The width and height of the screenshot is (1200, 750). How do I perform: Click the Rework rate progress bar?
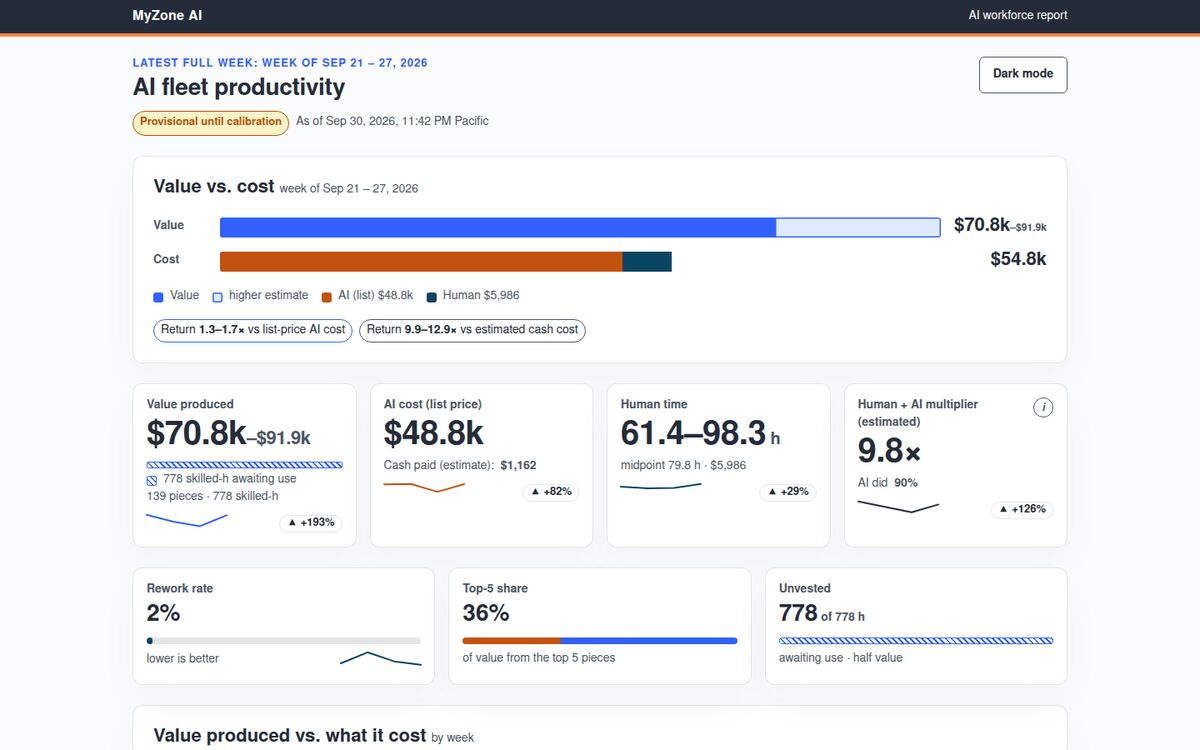(284, 640)
